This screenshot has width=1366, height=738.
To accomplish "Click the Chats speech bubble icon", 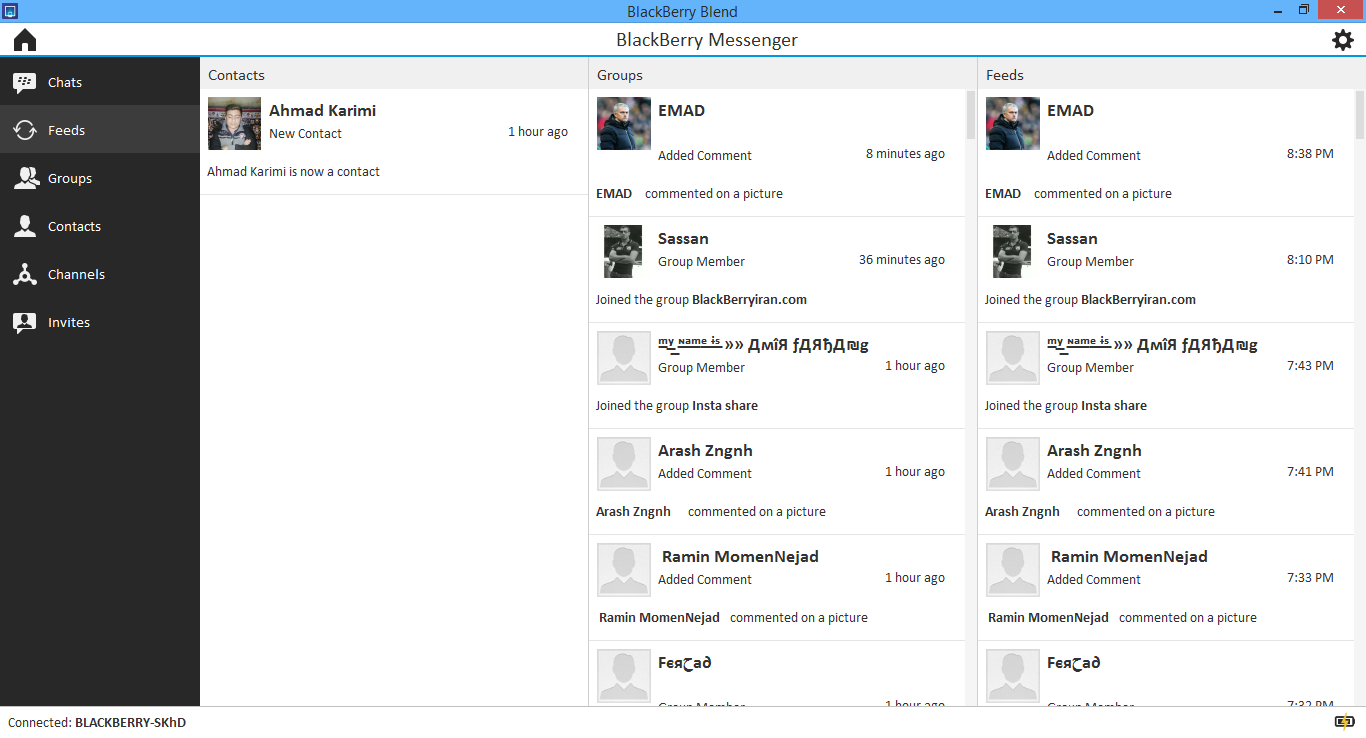I will pos(25,83).
